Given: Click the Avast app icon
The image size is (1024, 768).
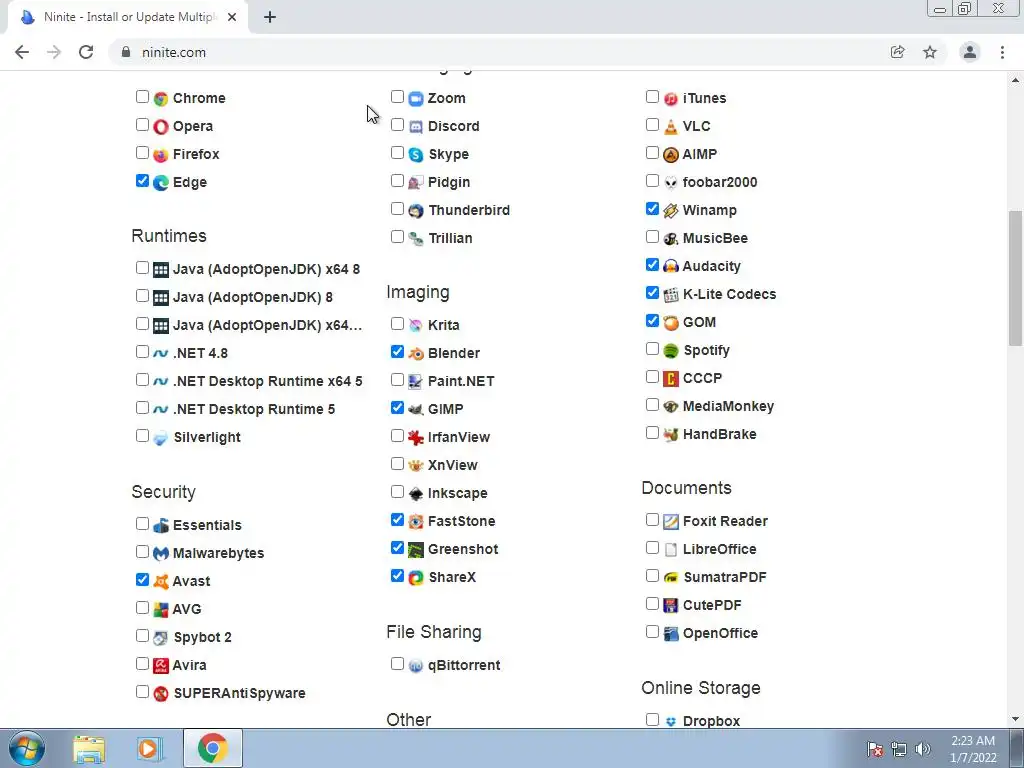Looking at the screenshot, I should point(161,581).
